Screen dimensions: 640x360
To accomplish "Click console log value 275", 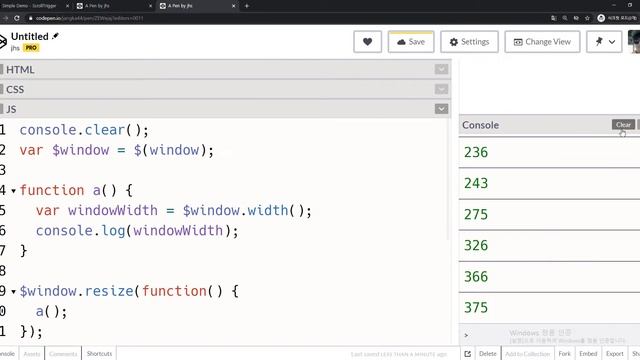I will (476, 214).
